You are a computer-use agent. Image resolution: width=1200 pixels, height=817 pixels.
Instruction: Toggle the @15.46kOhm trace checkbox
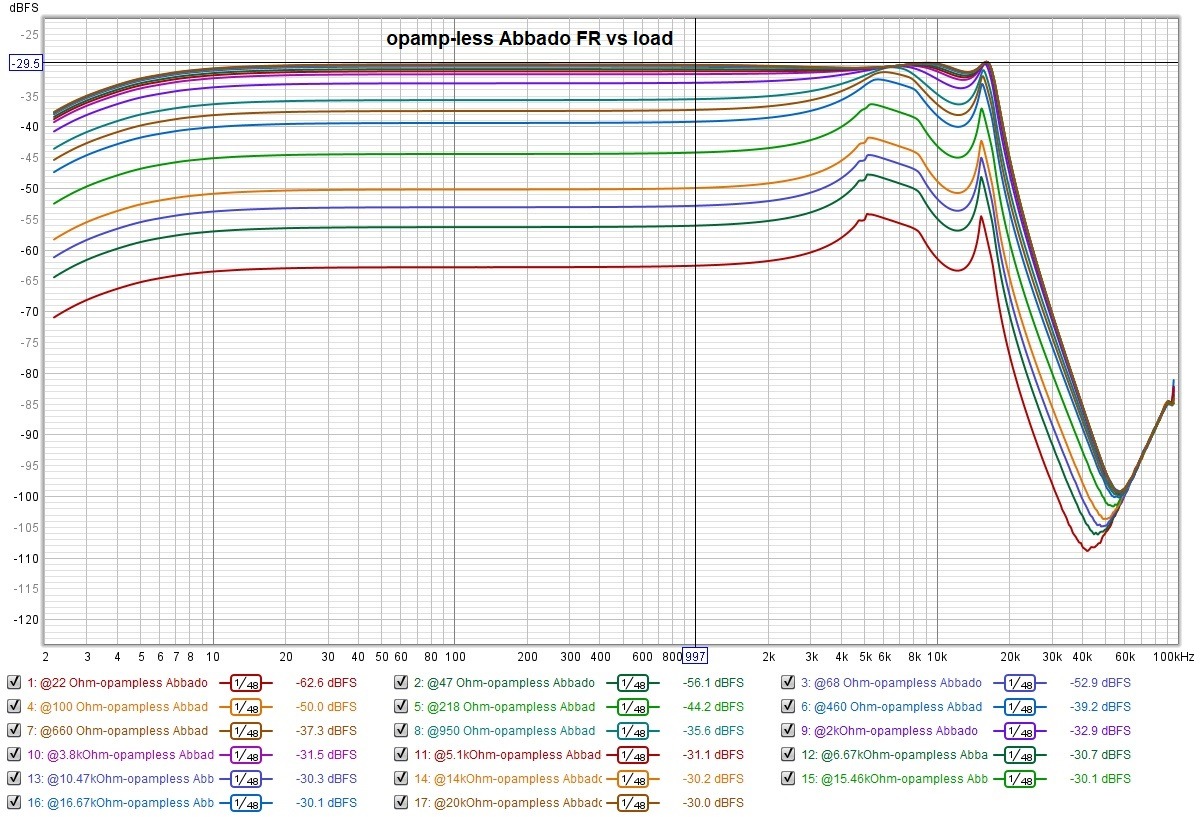coord(788,779)
